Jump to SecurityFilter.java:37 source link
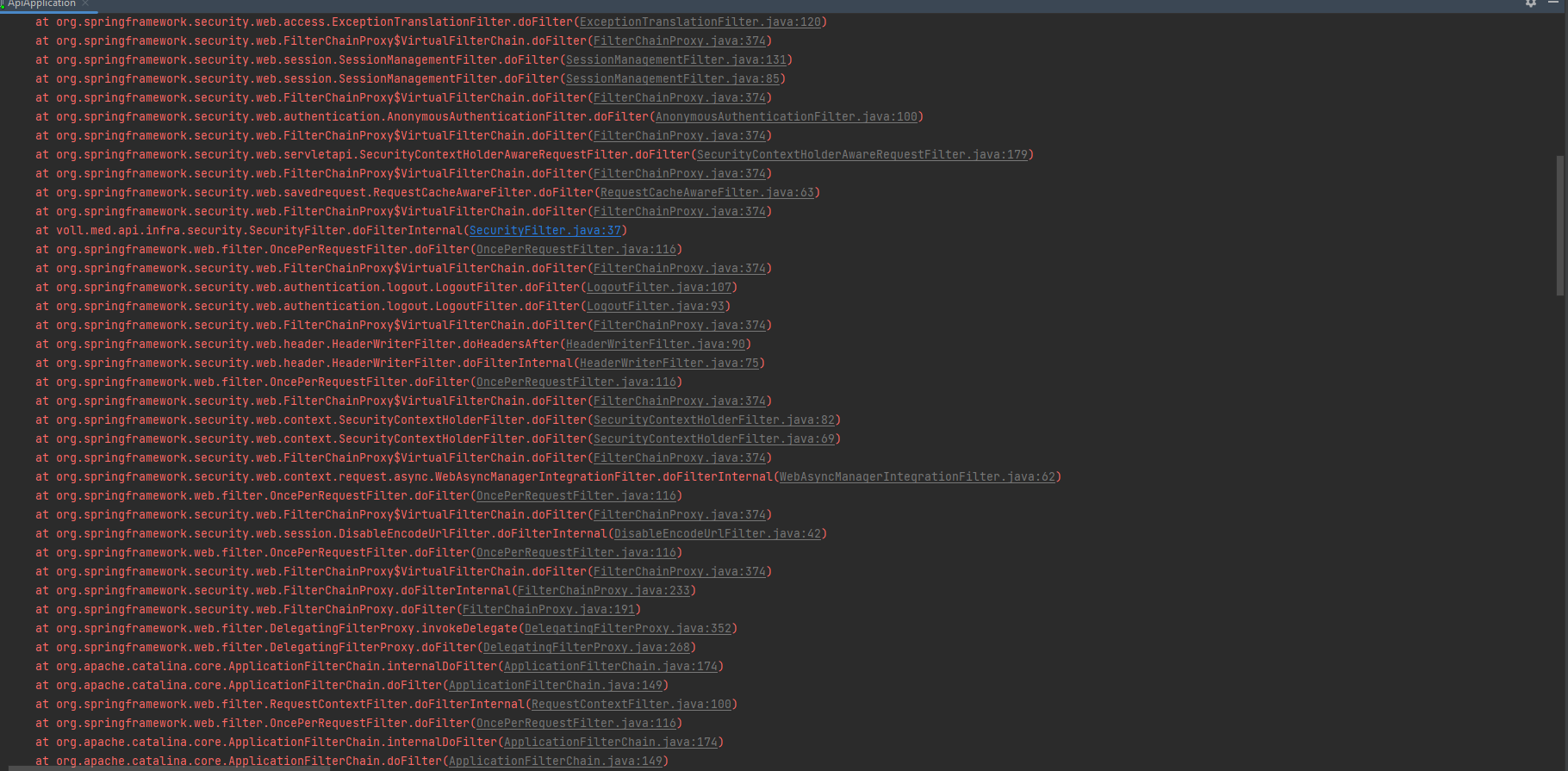The image size is (1568, 771). (545, 231)
